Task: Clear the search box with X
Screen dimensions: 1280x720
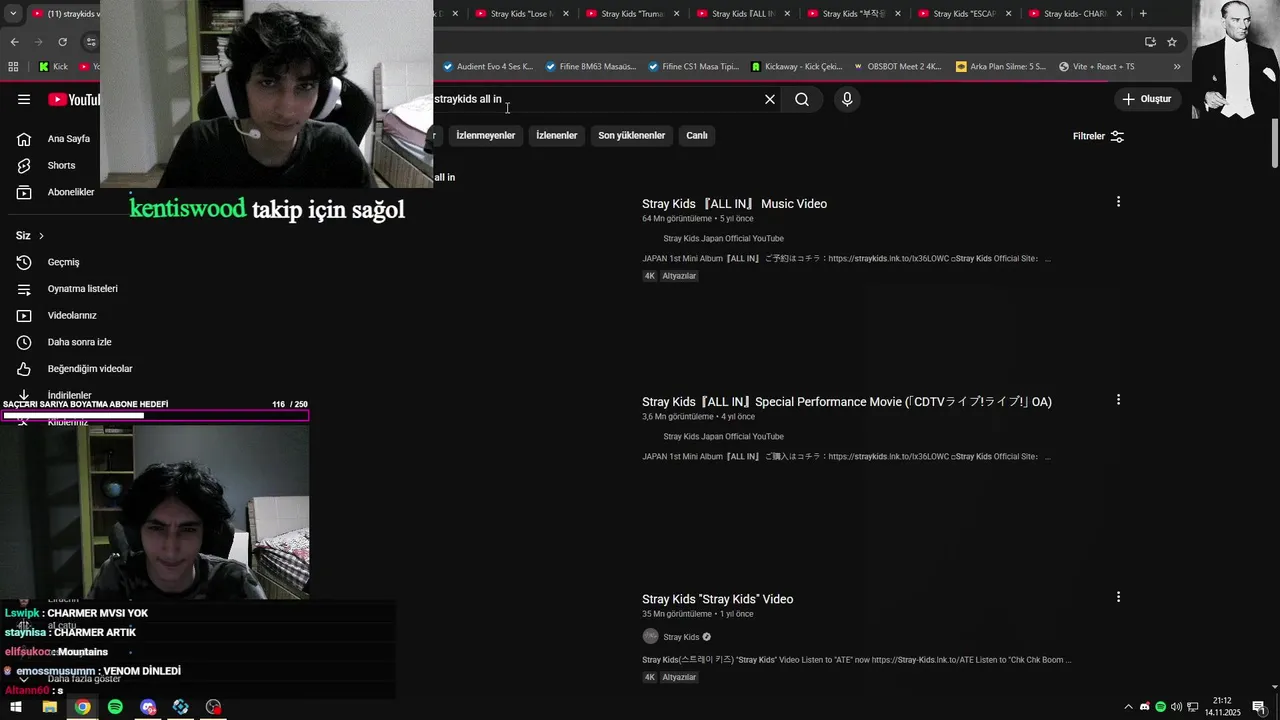Action: [x=770, y=99]
